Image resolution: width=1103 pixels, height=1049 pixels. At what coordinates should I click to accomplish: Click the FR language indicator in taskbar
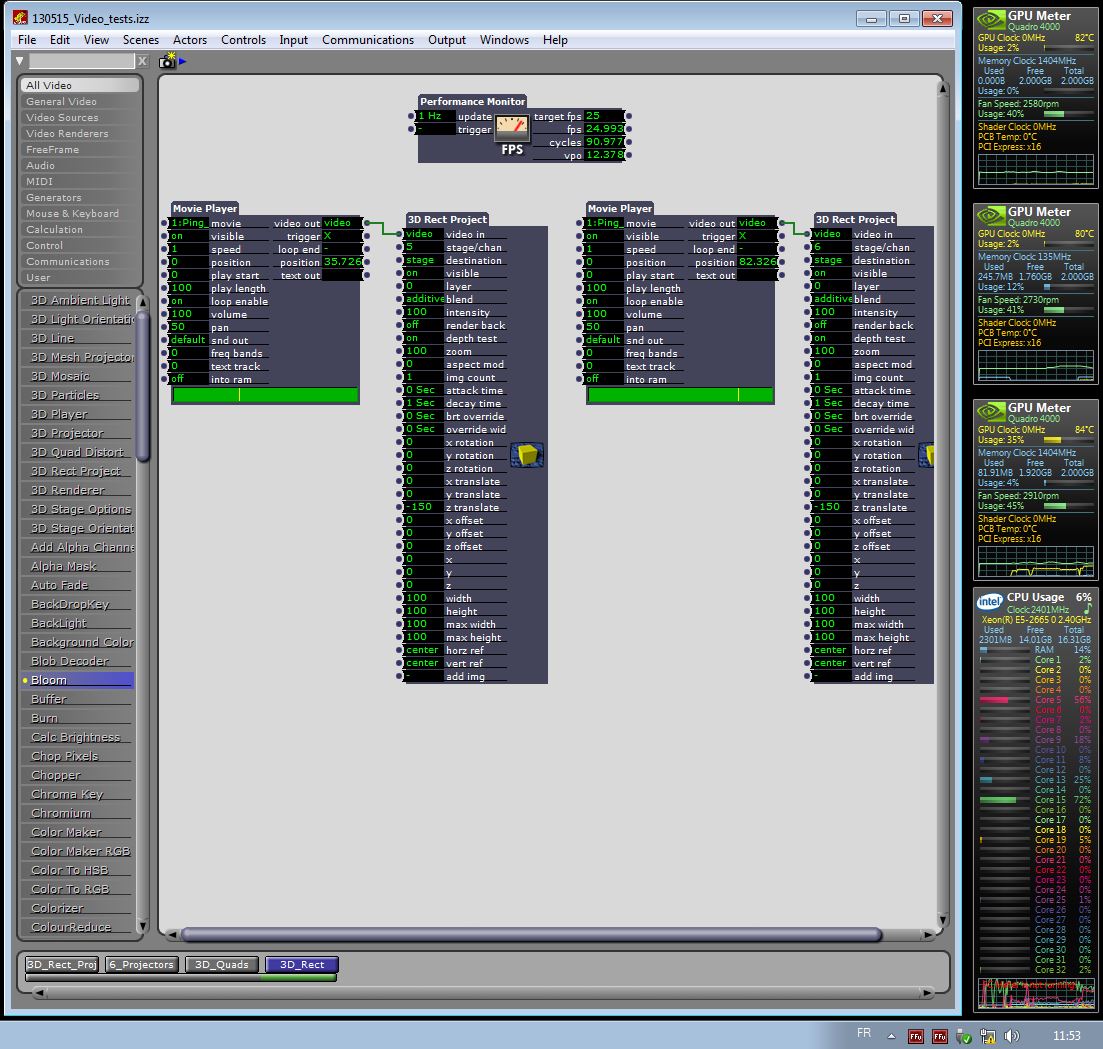point(864,1033)
